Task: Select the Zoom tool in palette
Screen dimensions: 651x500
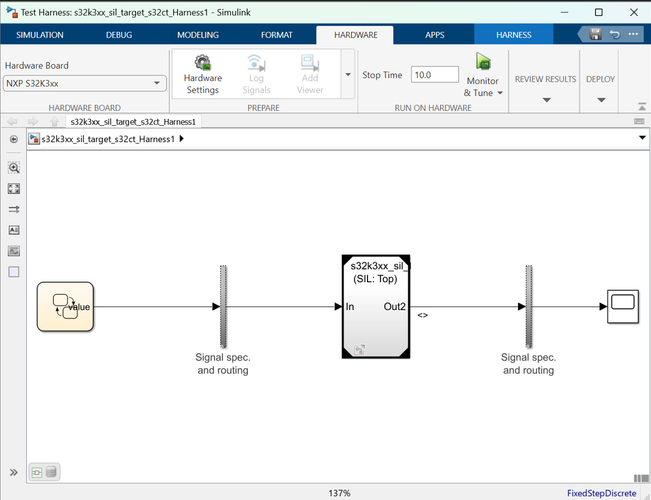Action: pos(14,168)
